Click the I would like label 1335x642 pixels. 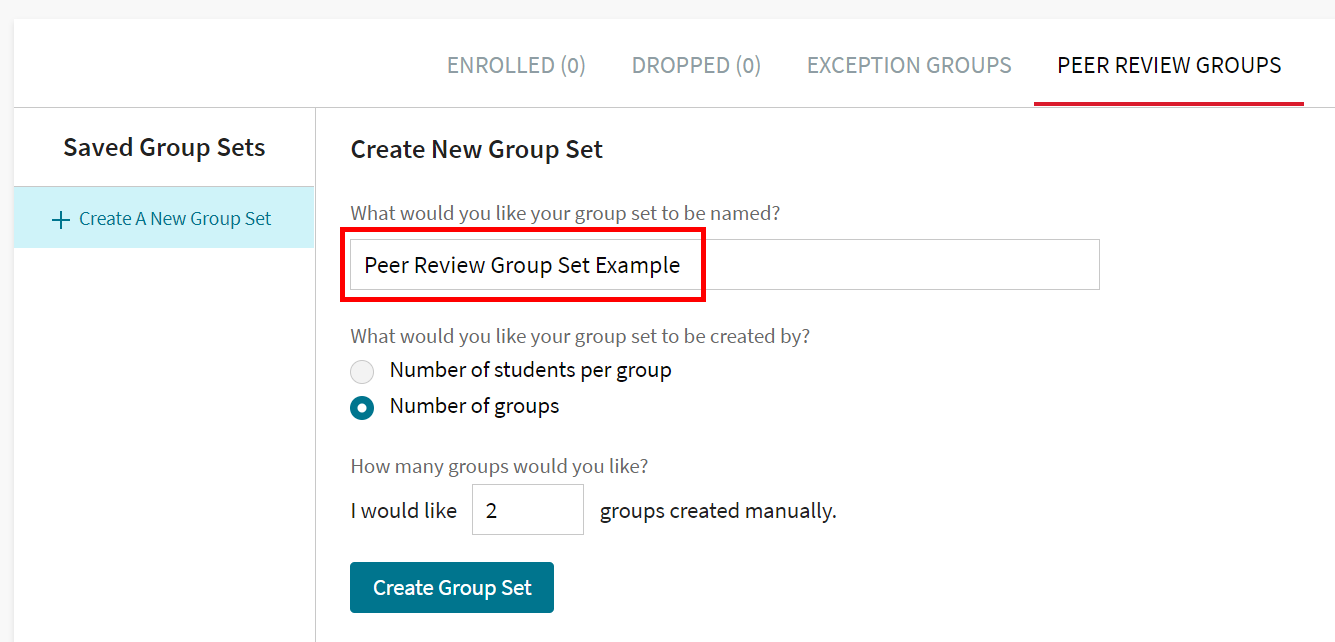point(404,510)
